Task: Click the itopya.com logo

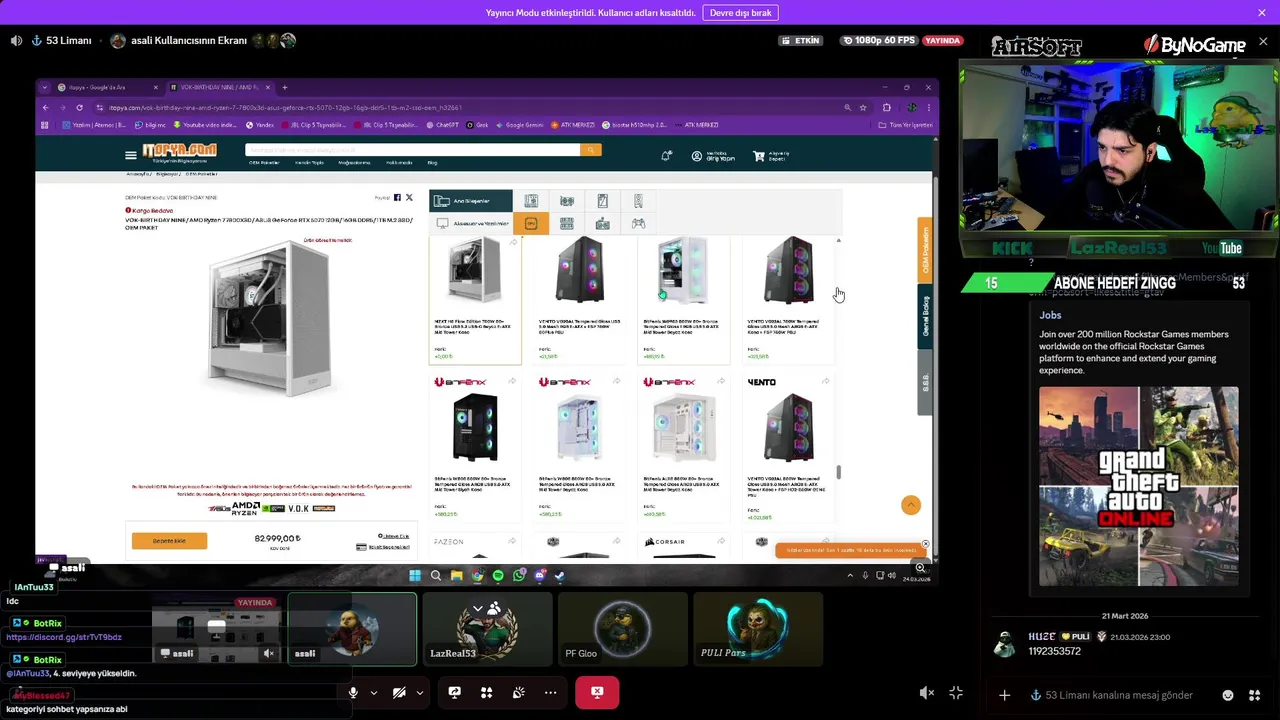Action: [179, 151]
